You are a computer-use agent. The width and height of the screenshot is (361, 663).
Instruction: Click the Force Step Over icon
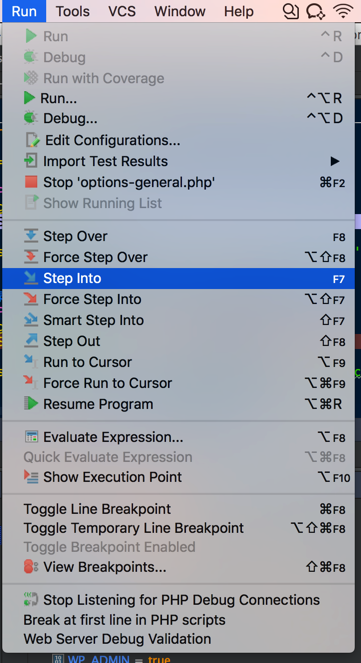pos(31,257)
